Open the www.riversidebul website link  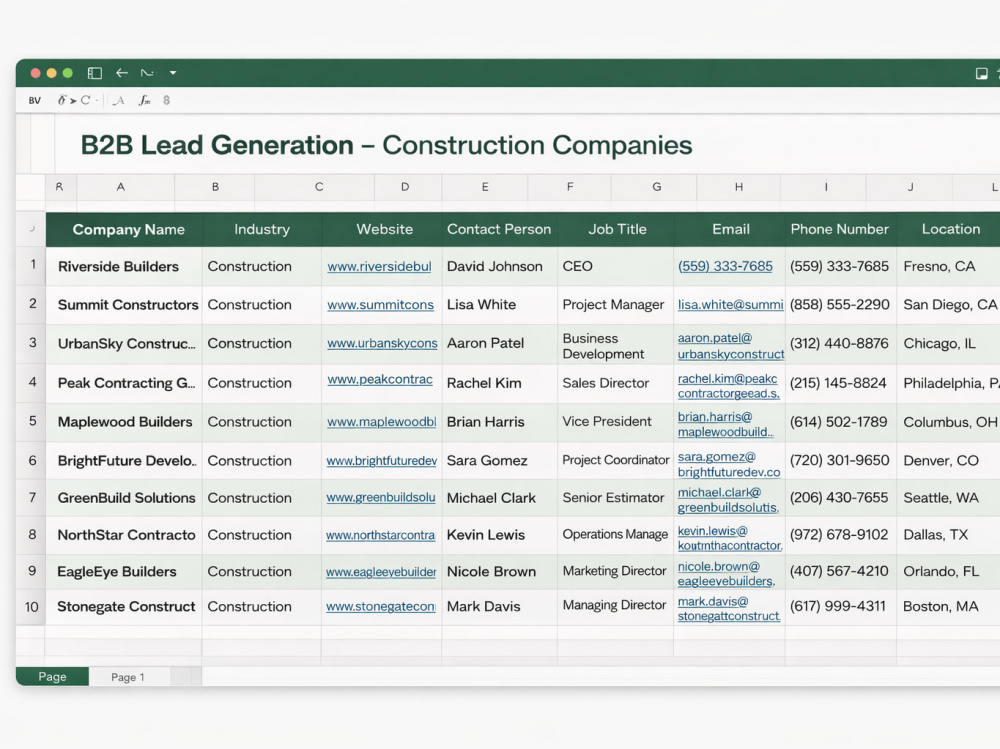pos(379,267)
